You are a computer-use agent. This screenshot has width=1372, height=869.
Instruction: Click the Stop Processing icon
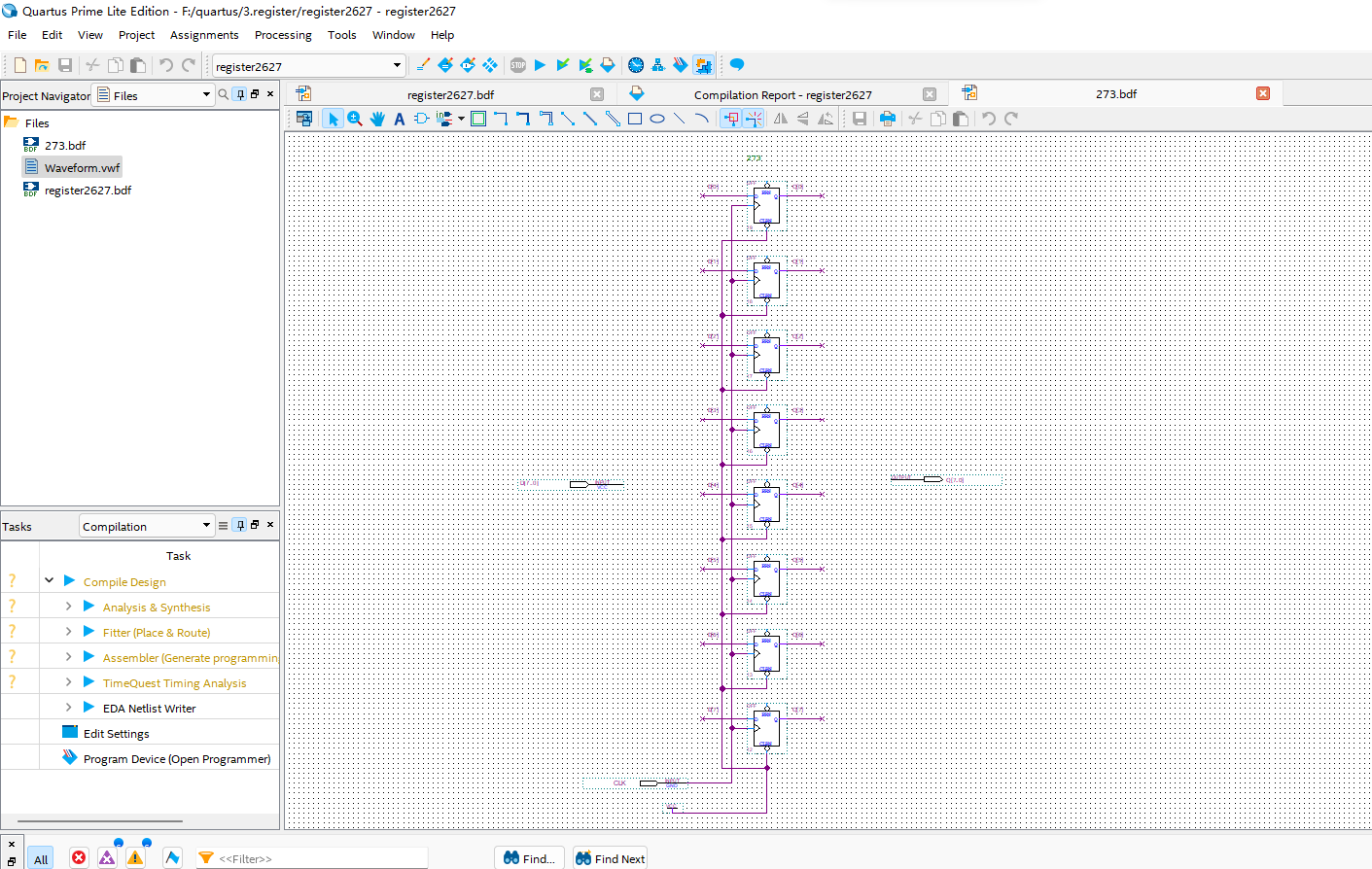tap(518, 65)
